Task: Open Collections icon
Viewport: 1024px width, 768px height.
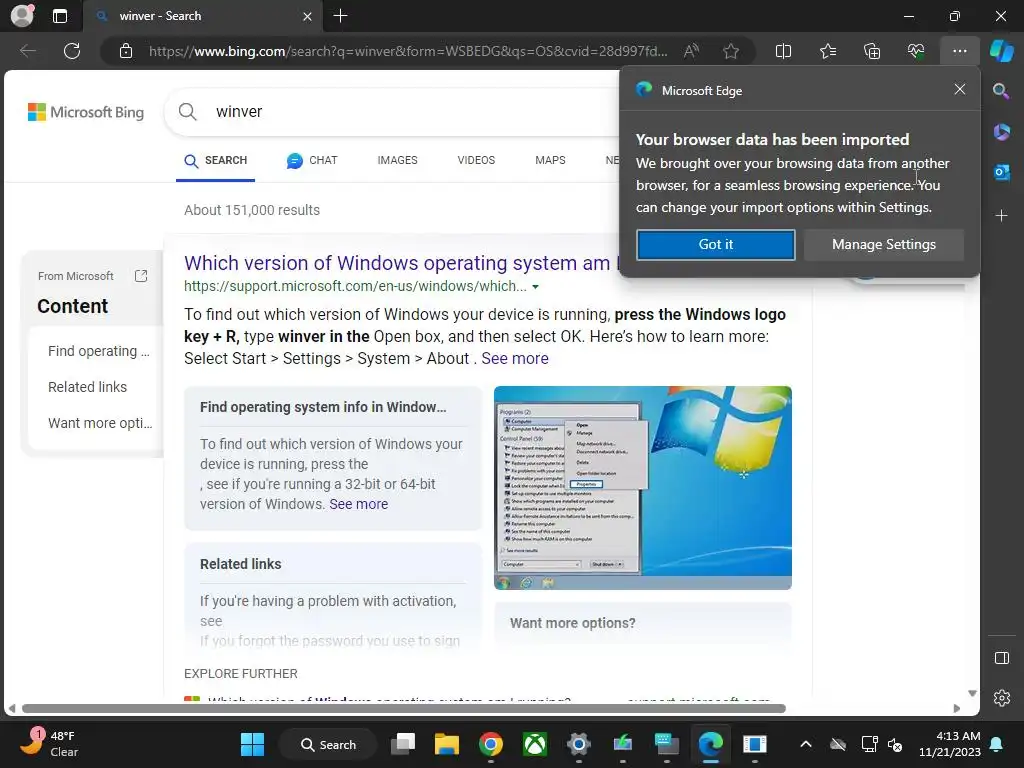Action: [872, 51]
